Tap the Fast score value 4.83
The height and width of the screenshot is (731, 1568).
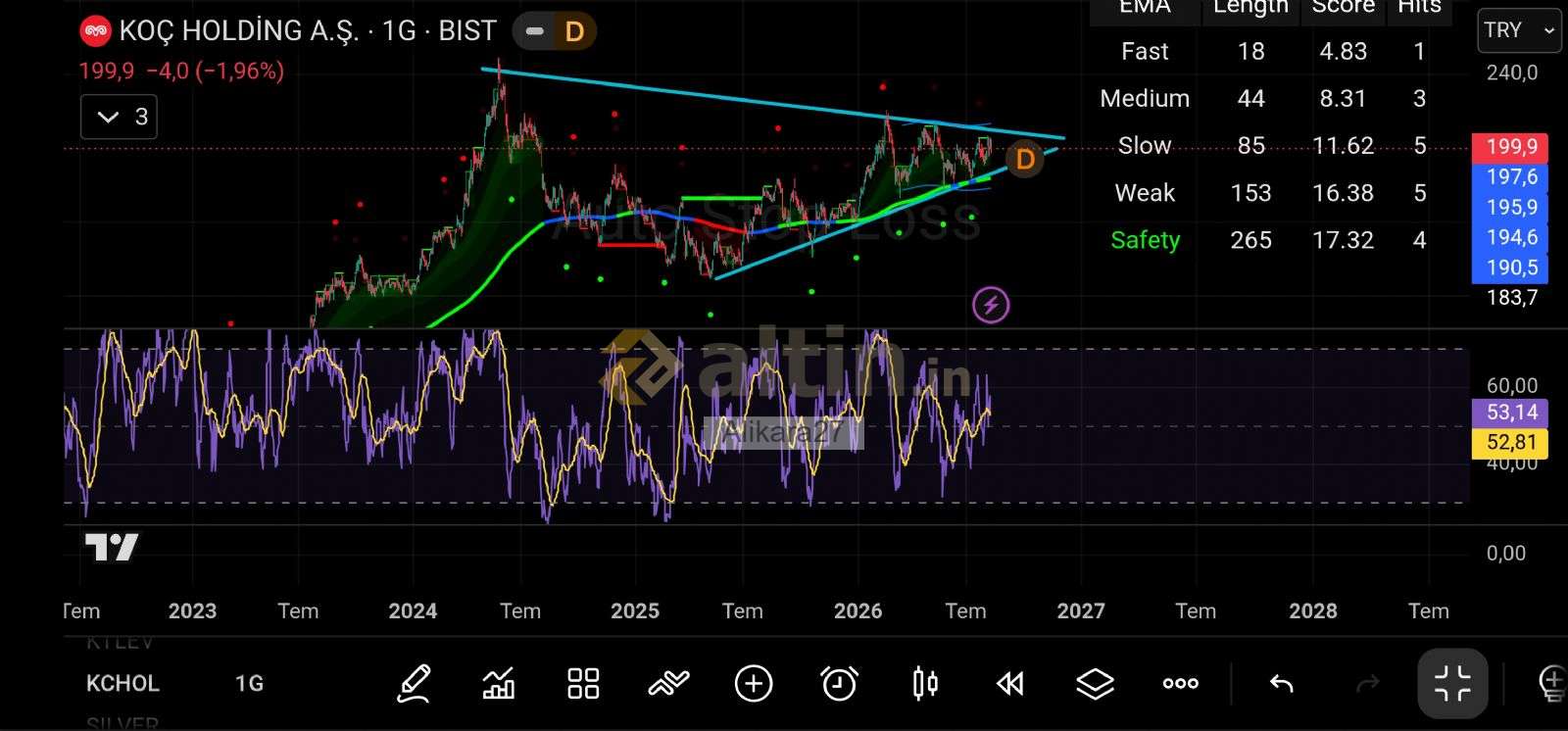point(1343,51)
